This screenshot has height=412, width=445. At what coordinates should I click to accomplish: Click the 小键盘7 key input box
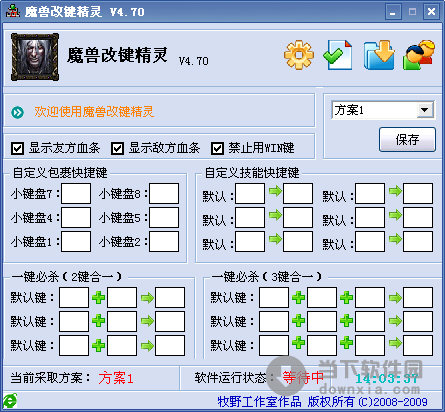[76, 193]
